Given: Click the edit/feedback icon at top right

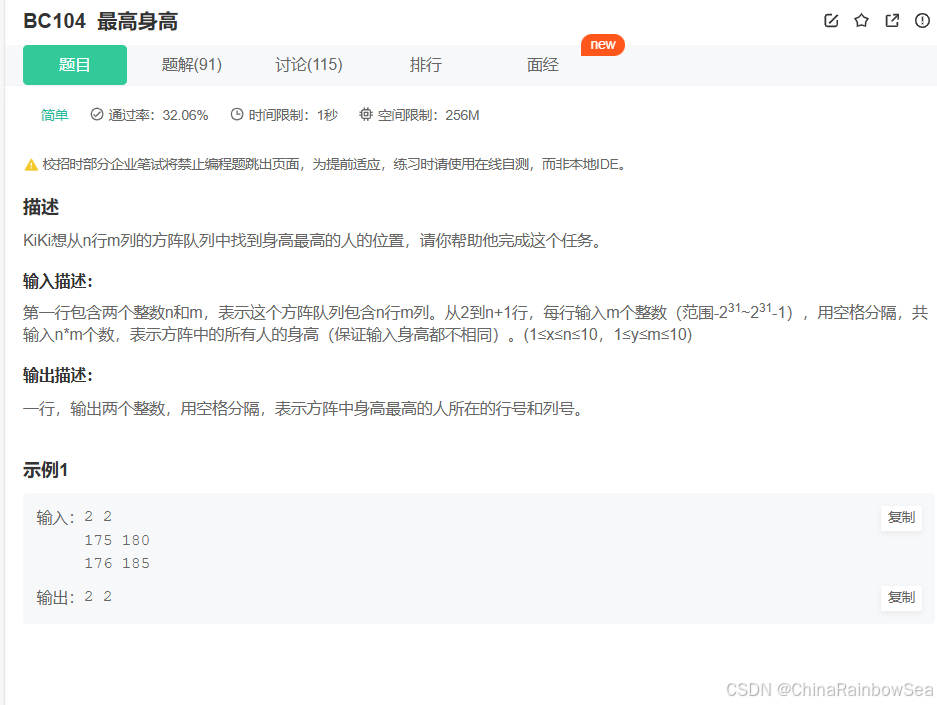Looking at the screenshot, I should (831, 20).
